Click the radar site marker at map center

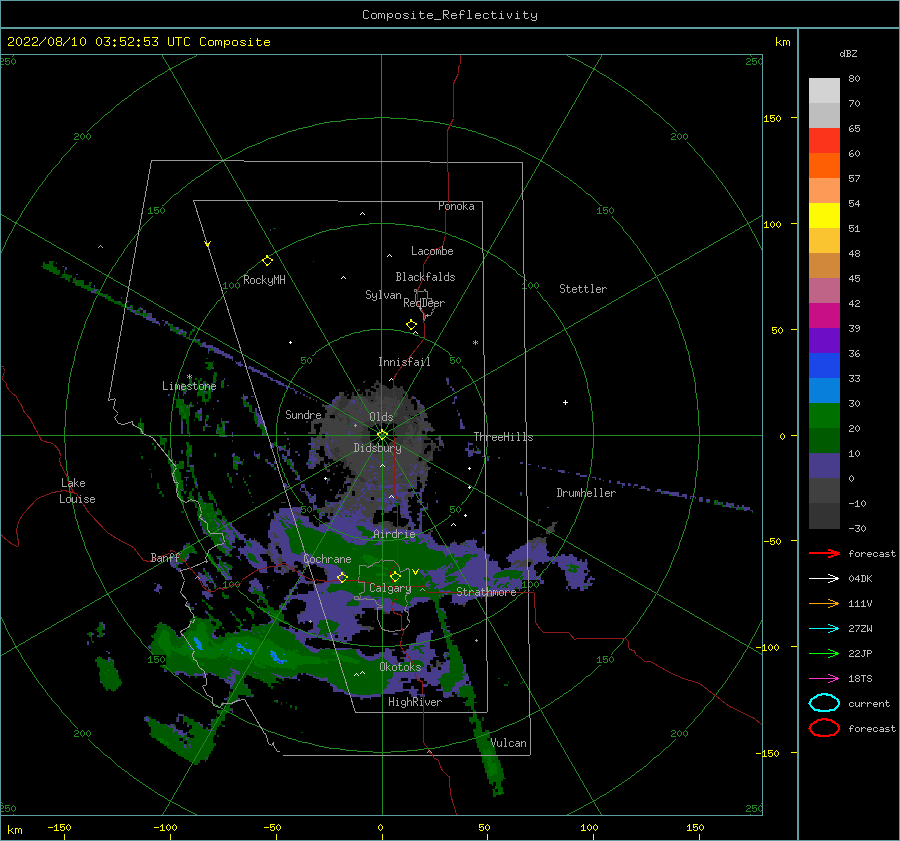click(382, 435)
